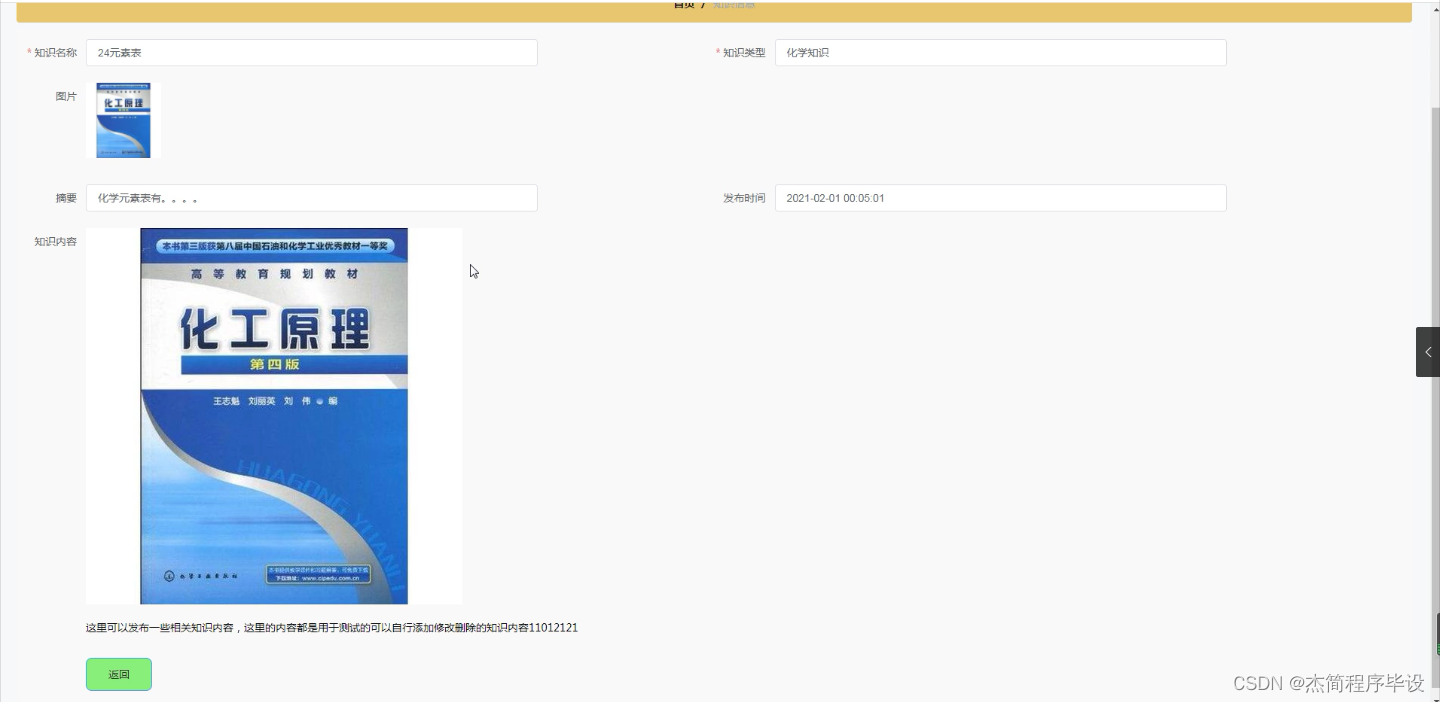Click the 知识类型 field showing 化学知识
This screenshot has width=1440, height=702.
pyautogui.click(x=999, y=52)
